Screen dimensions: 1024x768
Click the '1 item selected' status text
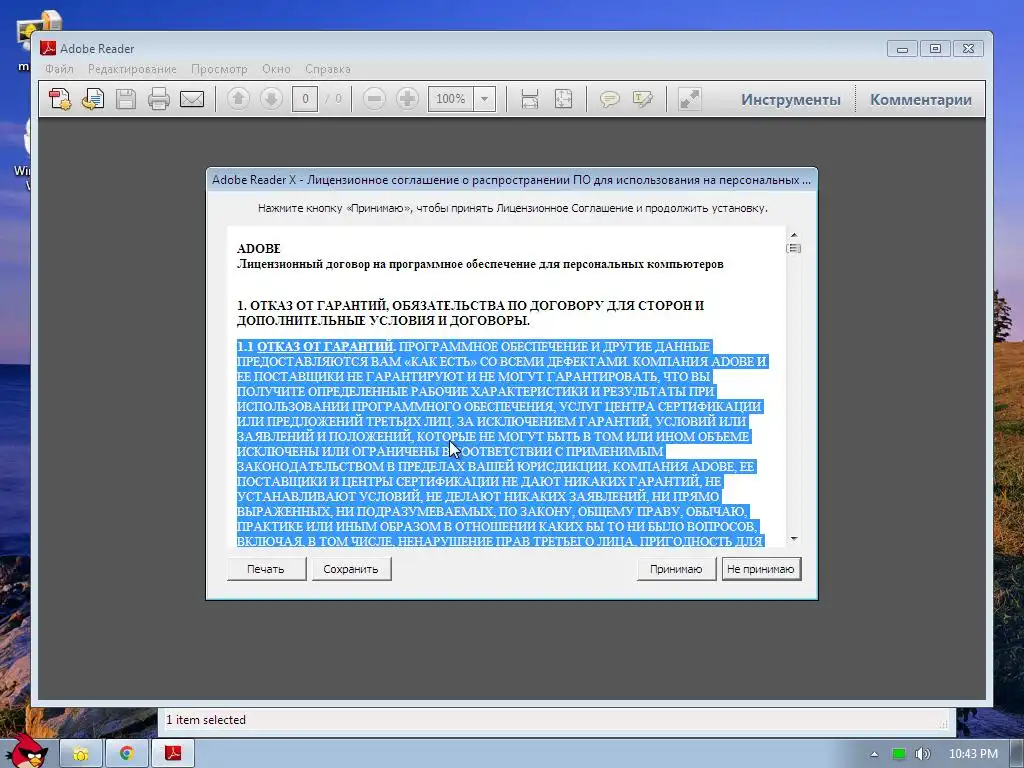[206, 720]
